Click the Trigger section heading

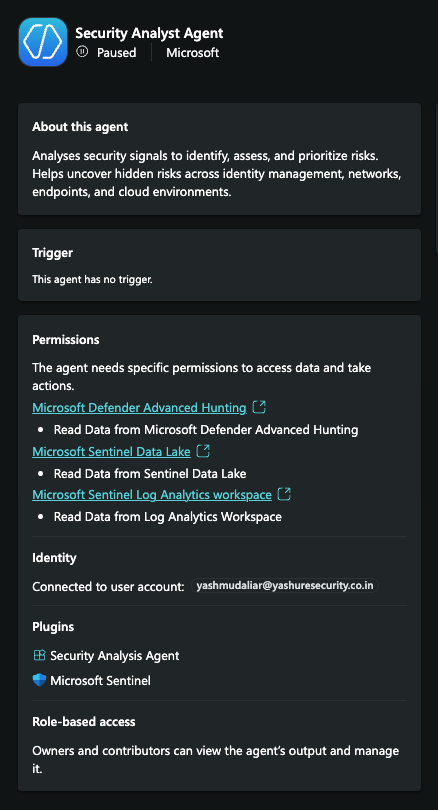coord(52,253)
